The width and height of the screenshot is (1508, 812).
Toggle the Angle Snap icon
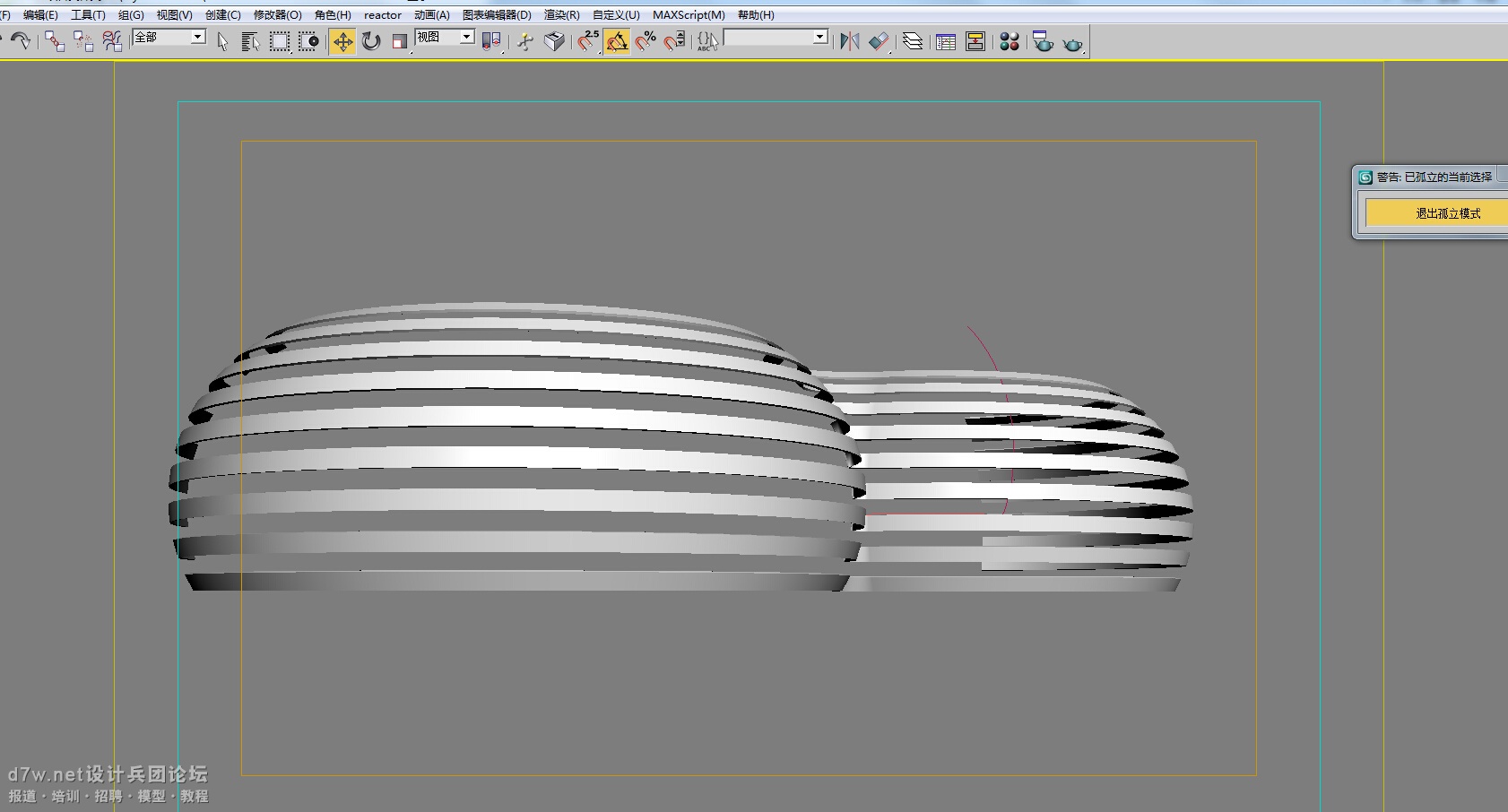point(617,41)
